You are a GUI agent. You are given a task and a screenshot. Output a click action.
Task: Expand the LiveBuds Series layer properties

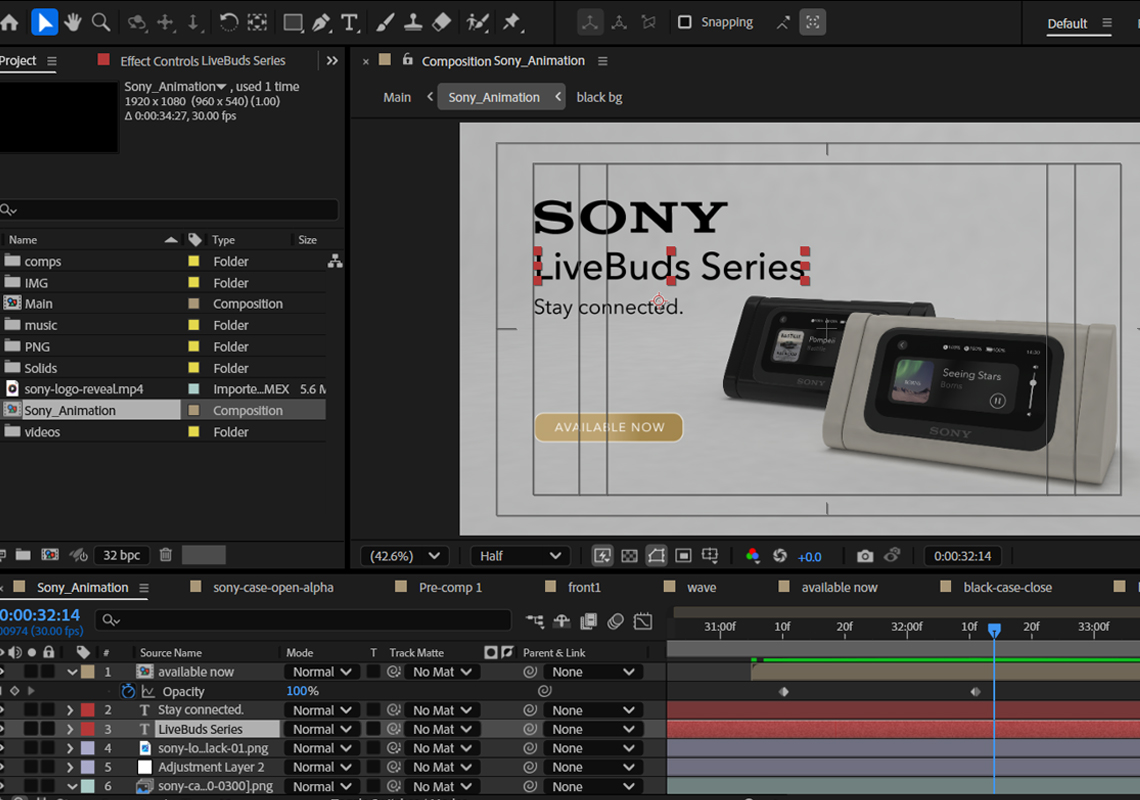pos(70,729)
